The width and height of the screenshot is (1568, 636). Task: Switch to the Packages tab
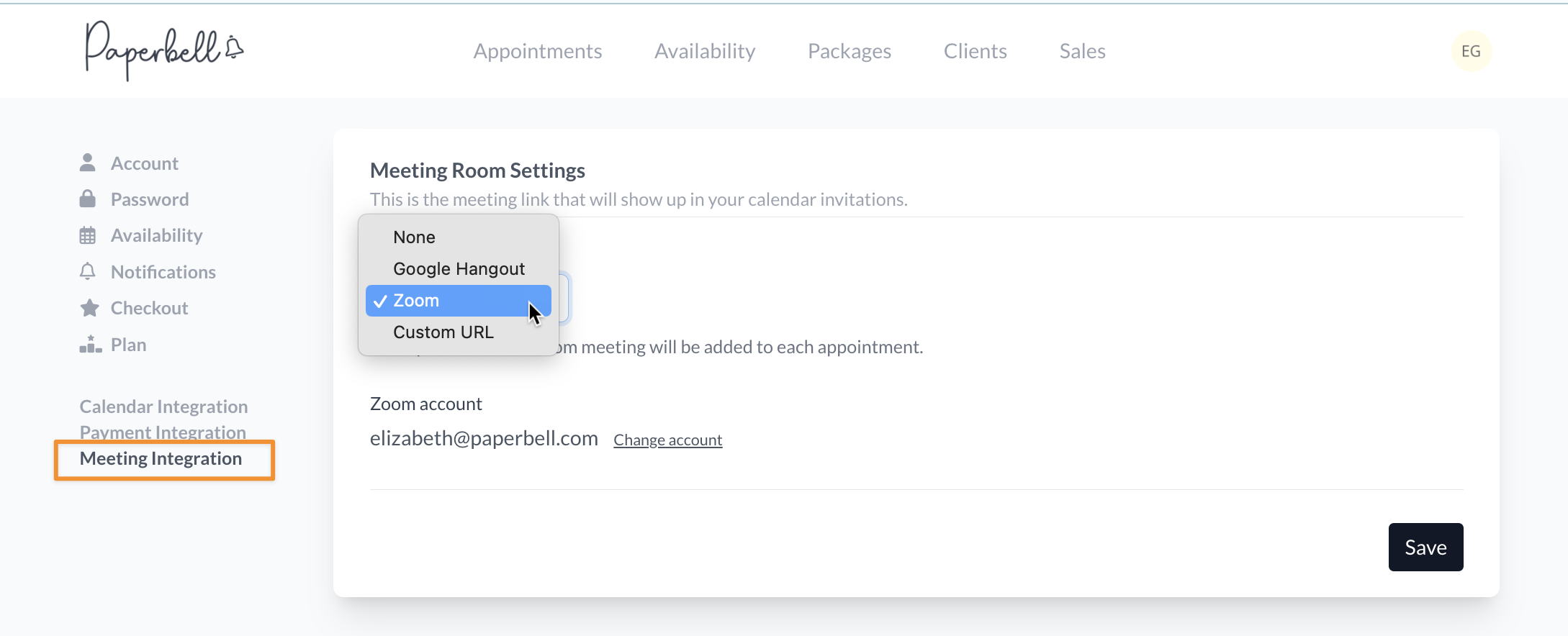click(849, 51)
